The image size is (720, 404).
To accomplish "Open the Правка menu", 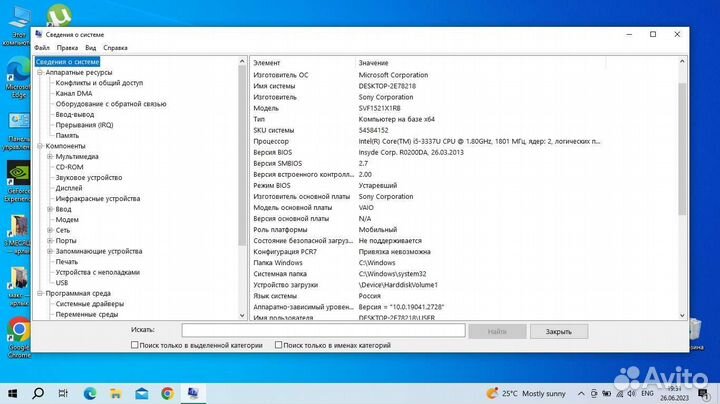I will click(x=67, y=48).
